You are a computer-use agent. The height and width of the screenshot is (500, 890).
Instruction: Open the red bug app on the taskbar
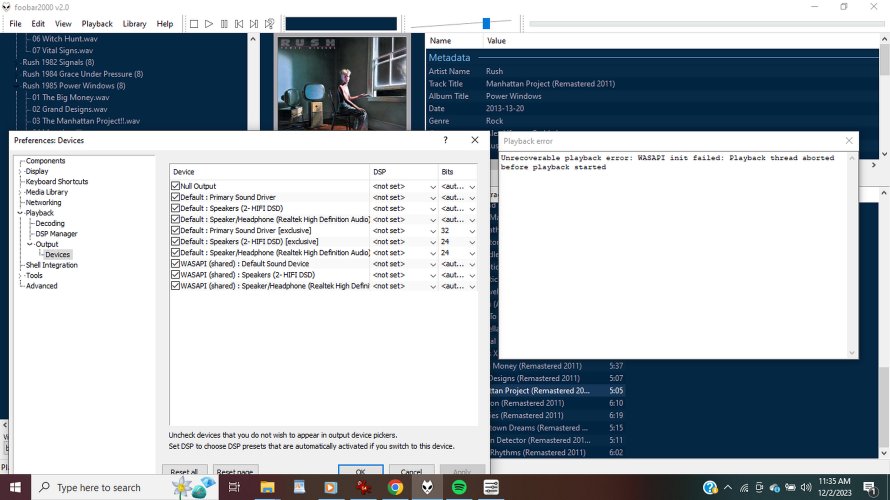coord(363,487)
